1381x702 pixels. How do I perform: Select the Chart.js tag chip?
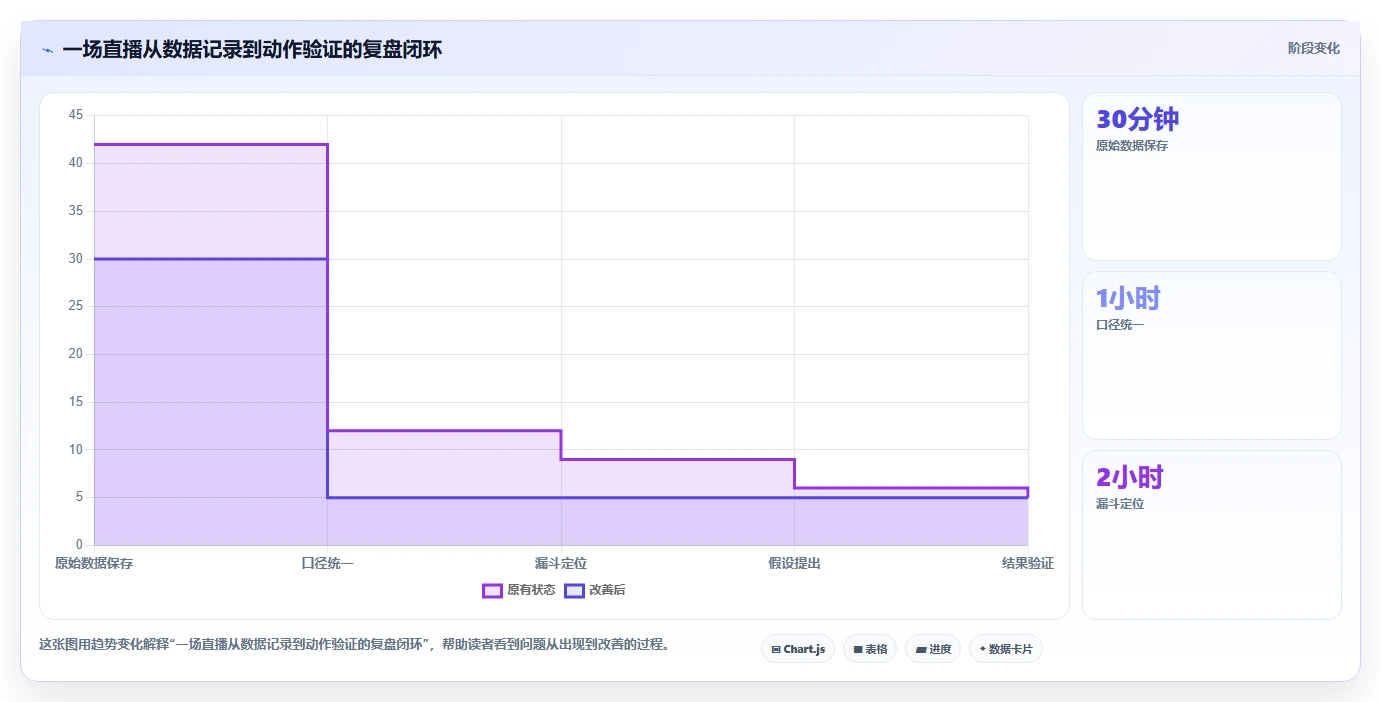tap(798, 649)
